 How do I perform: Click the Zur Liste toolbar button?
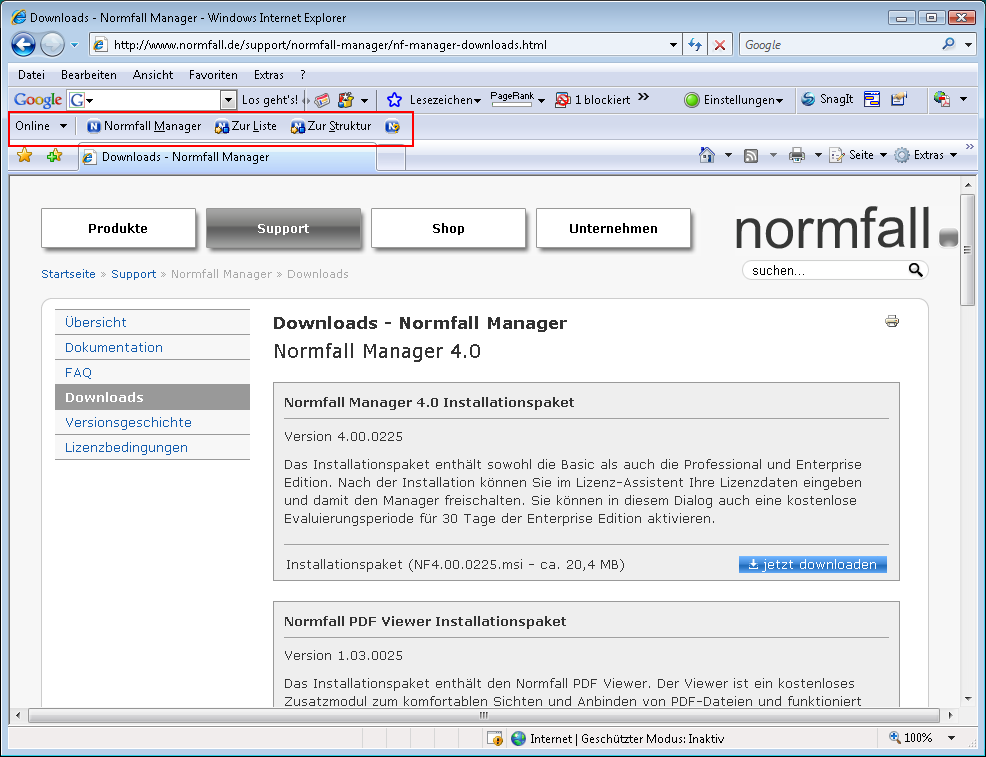tap(246, 126)
